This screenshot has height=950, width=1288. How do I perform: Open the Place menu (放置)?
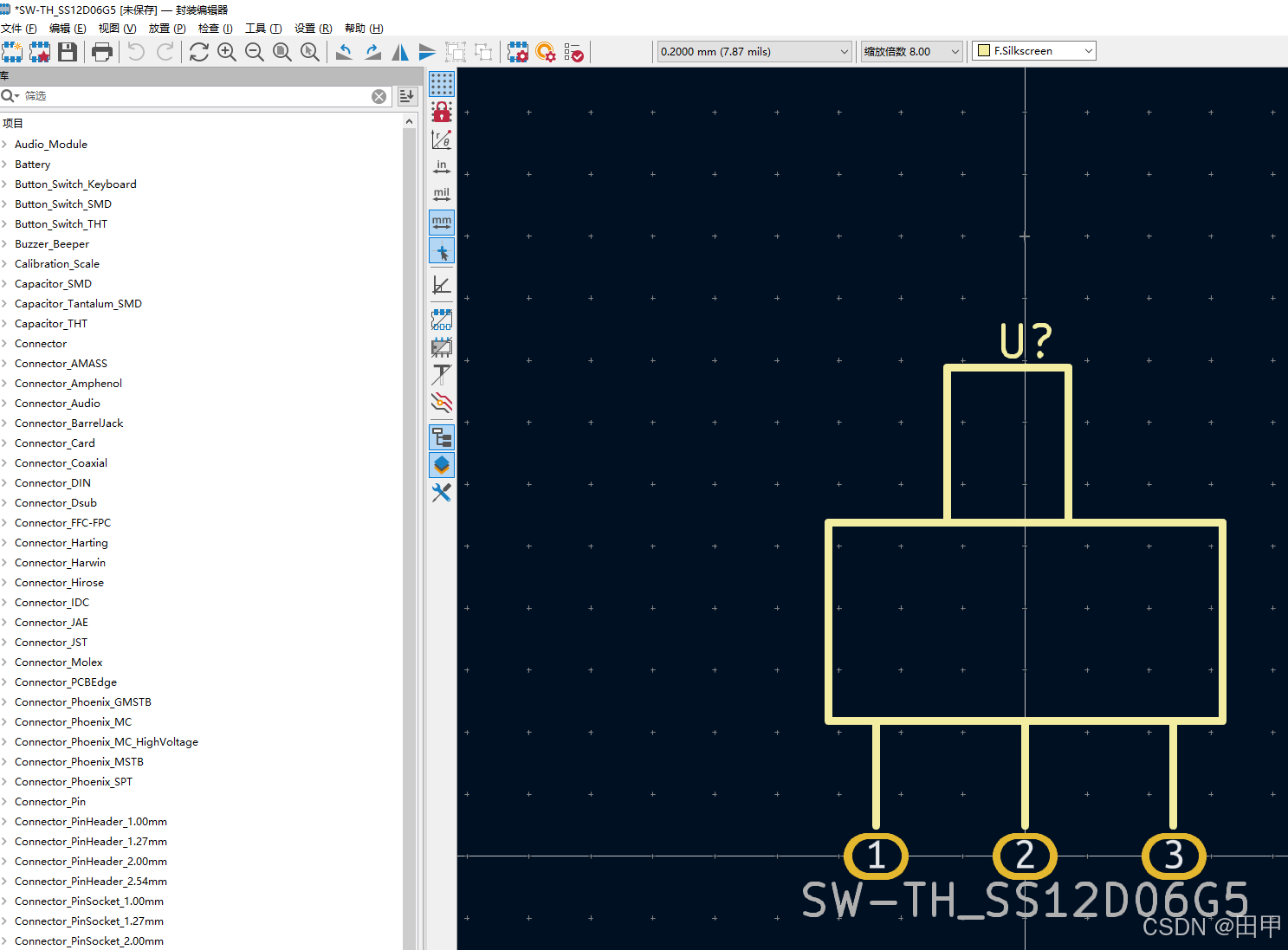coord(167,29)
